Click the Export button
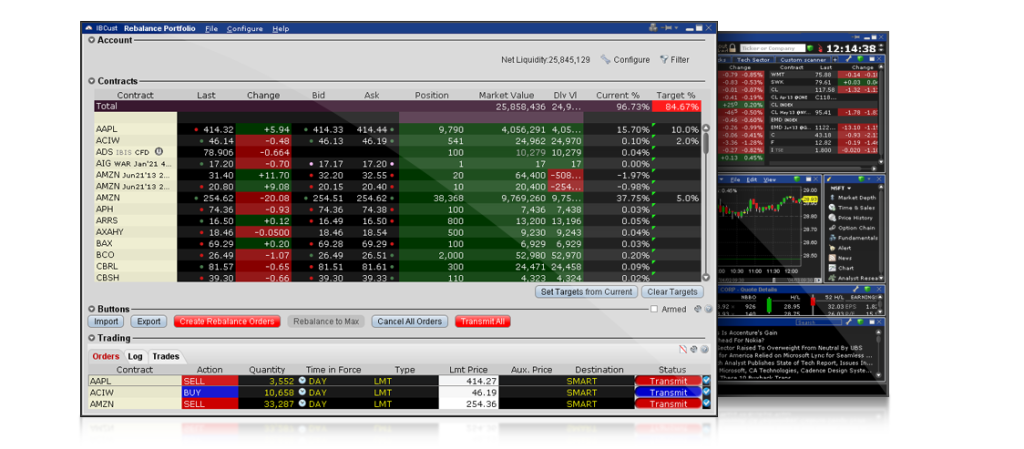This screenshot has height=449, width=1024. [149, 321]
